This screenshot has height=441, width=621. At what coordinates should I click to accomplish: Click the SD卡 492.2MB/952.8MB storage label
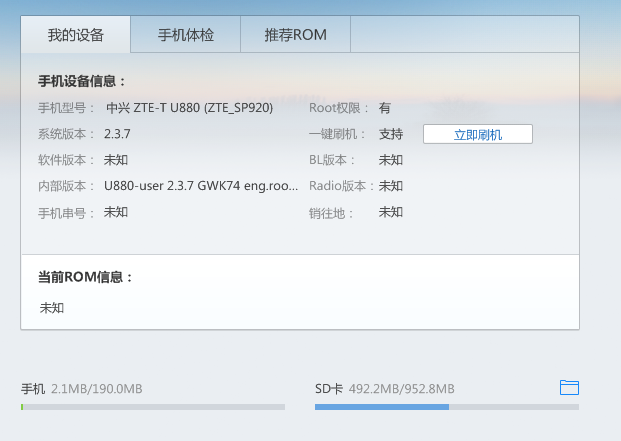(385, 388)
